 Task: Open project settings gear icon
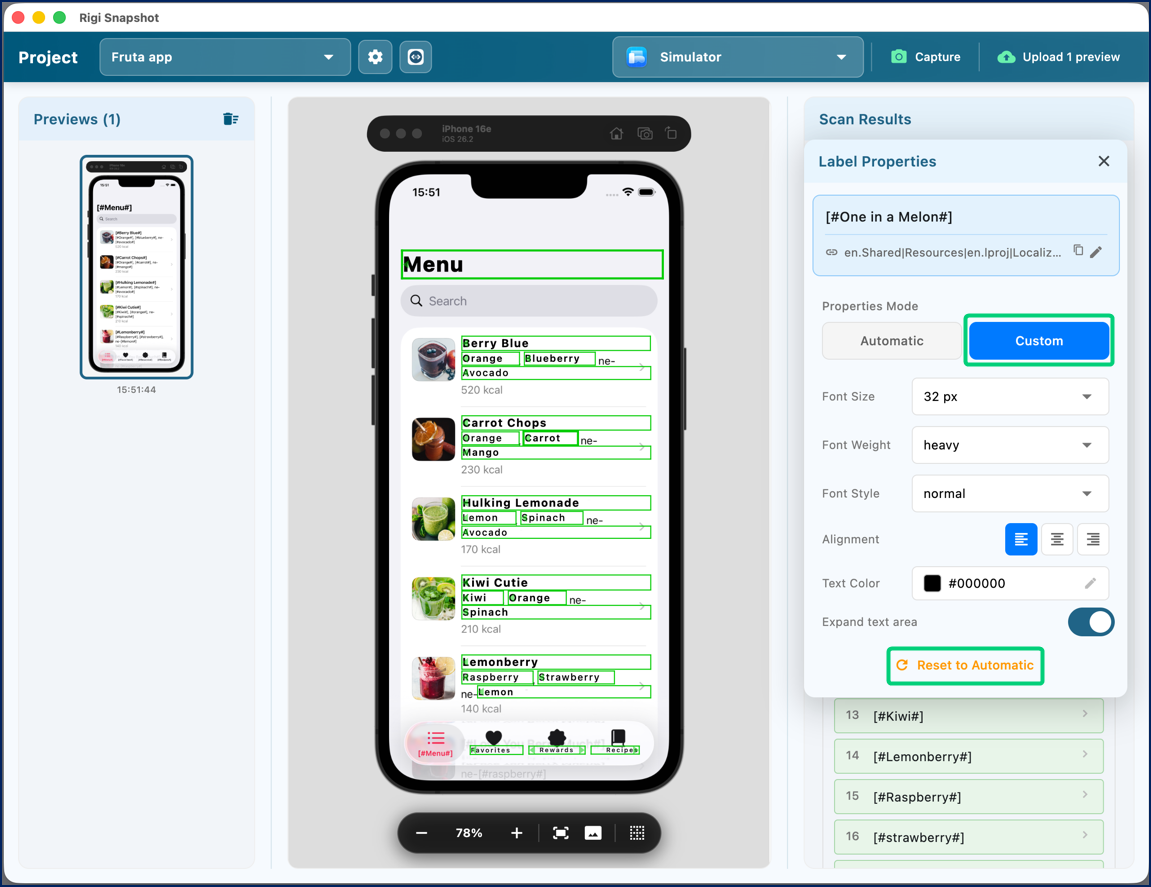(x=375, y=57)
